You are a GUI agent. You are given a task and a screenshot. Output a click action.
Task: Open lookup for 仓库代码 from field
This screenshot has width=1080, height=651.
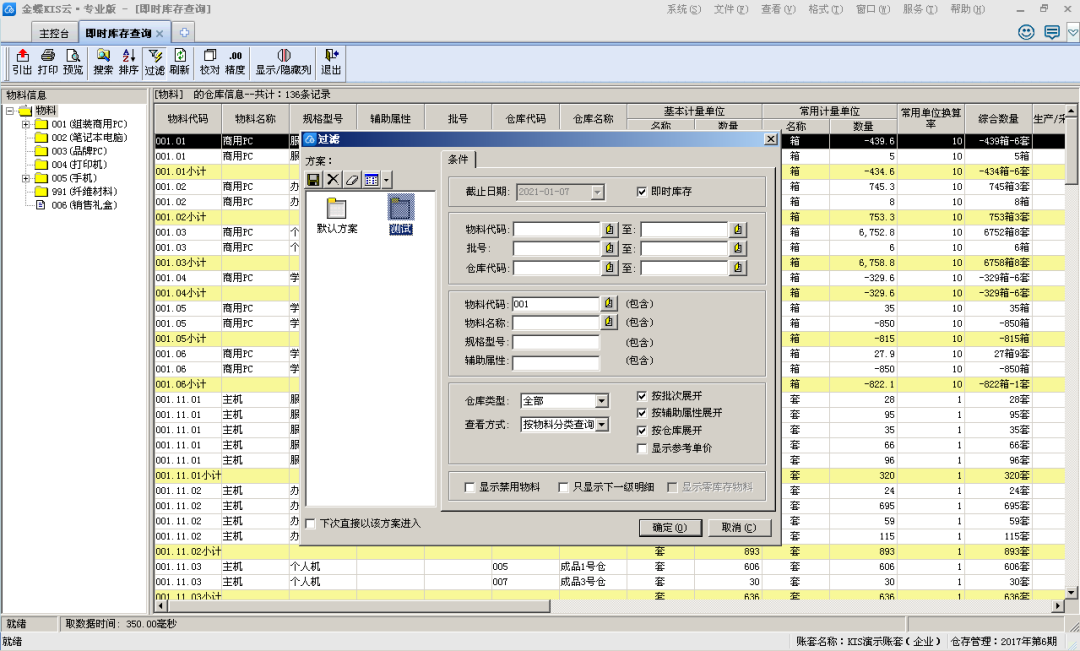(610, 267)
